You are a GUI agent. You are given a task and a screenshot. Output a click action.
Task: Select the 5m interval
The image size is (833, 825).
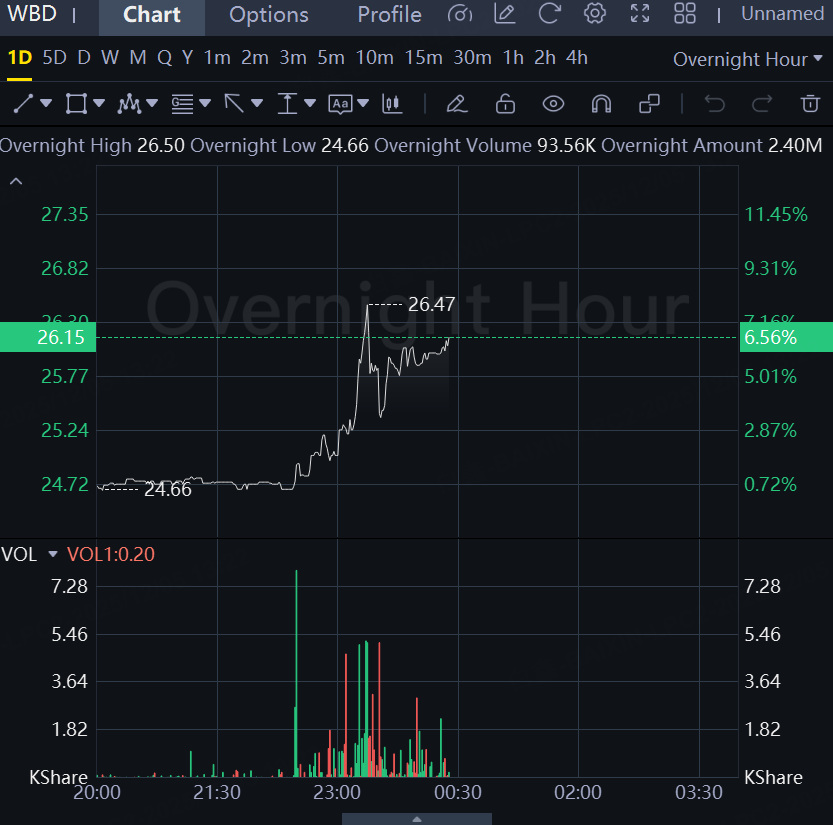331,57
